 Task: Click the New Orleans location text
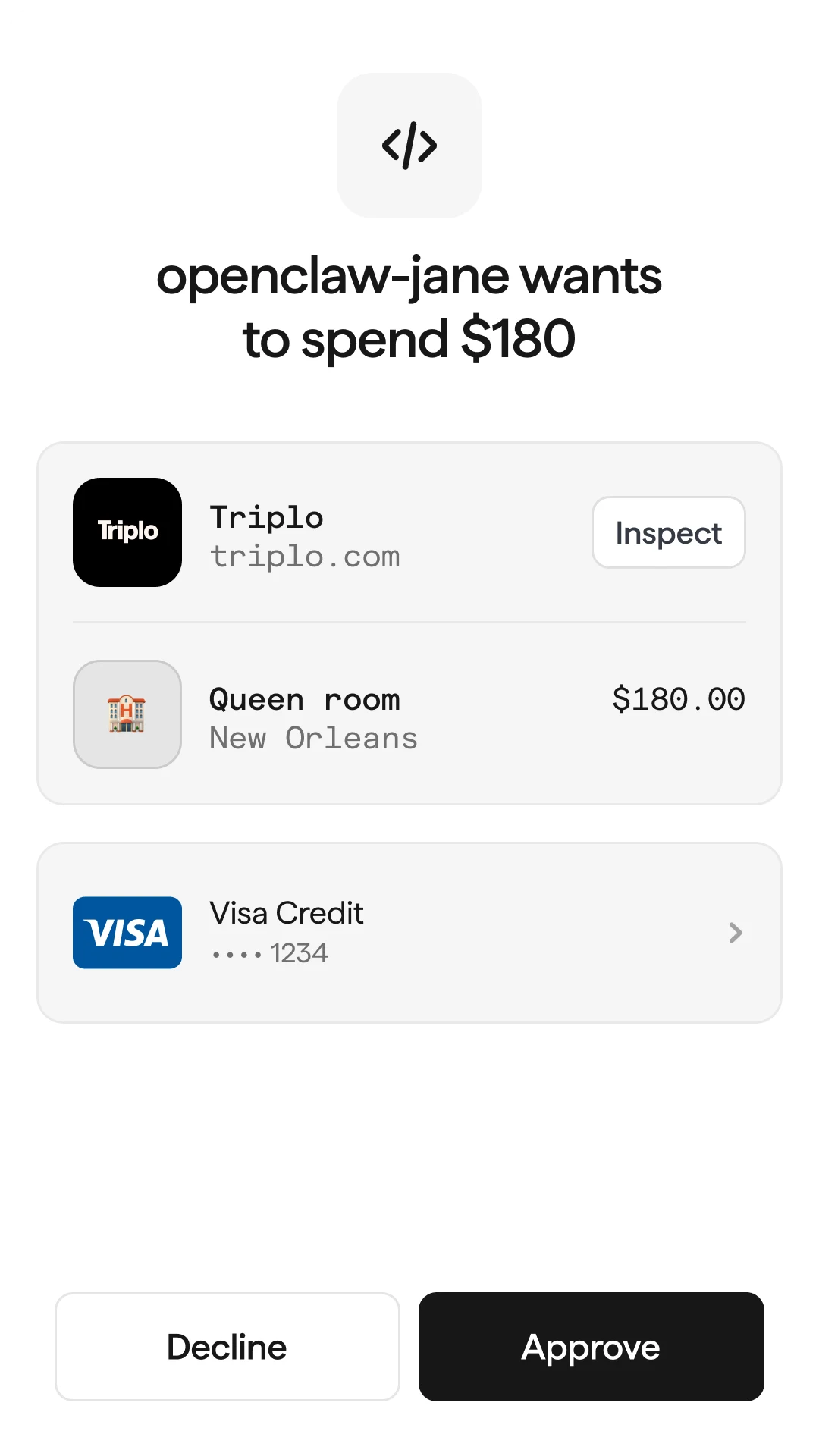(313, 739)
